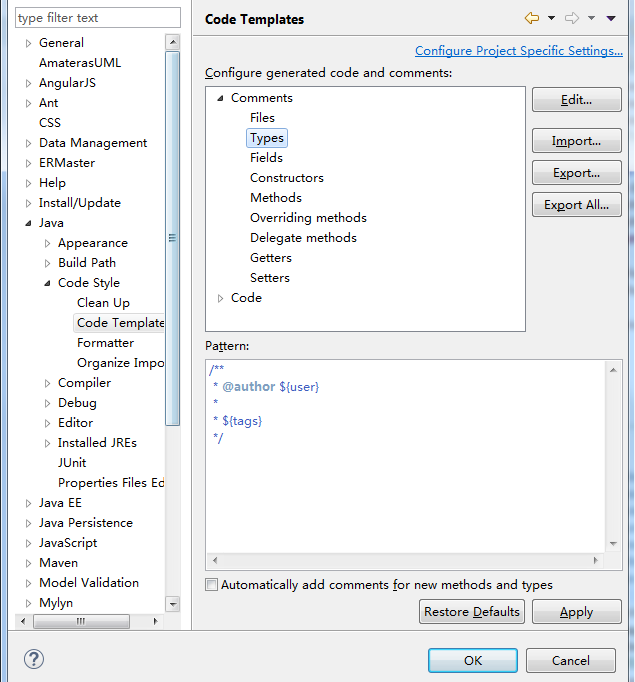Image resolution: width=635 pixels, height=682 pixels.
Task: Select the Setters comment template
Action: tap(270, 278)
